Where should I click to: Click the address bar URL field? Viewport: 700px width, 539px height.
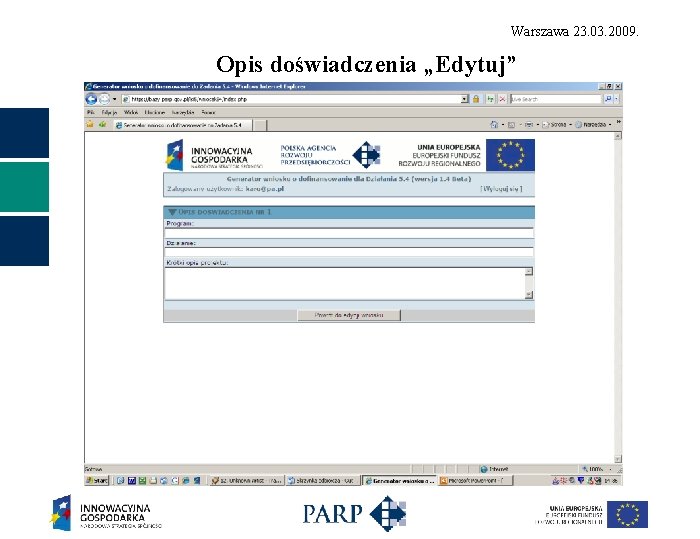tap(292, 99)
